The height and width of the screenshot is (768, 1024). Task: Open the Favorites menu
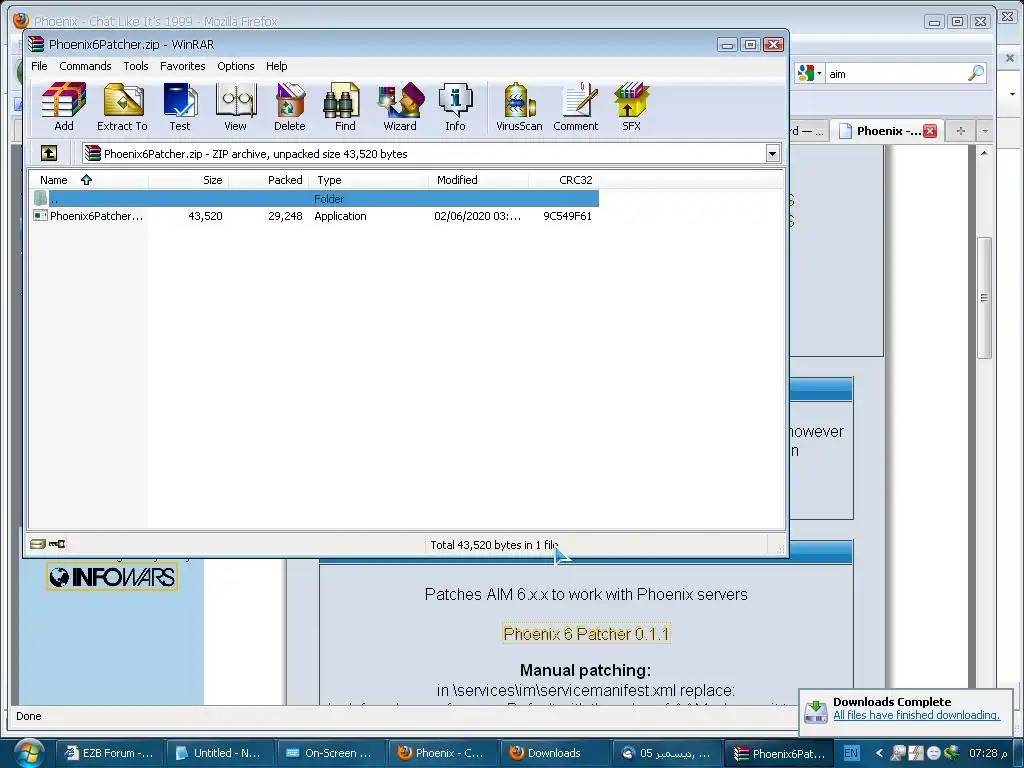(x=182, y=66)
